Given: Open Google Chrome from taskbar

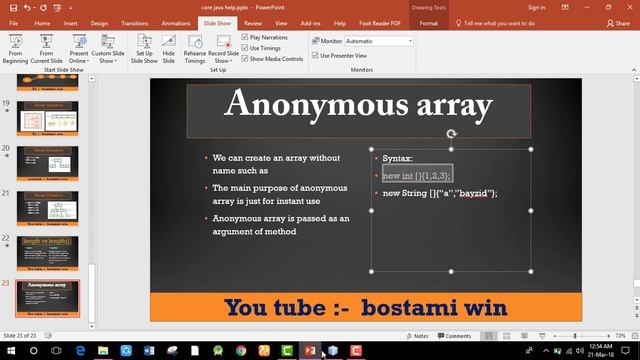Looking at the screenshot, I should point(241,351).
